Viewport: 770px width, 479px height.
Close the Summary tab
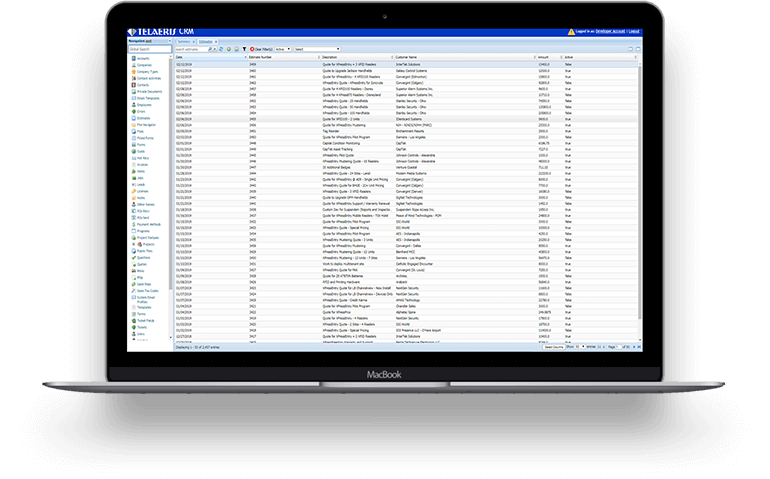pos(193,42)
